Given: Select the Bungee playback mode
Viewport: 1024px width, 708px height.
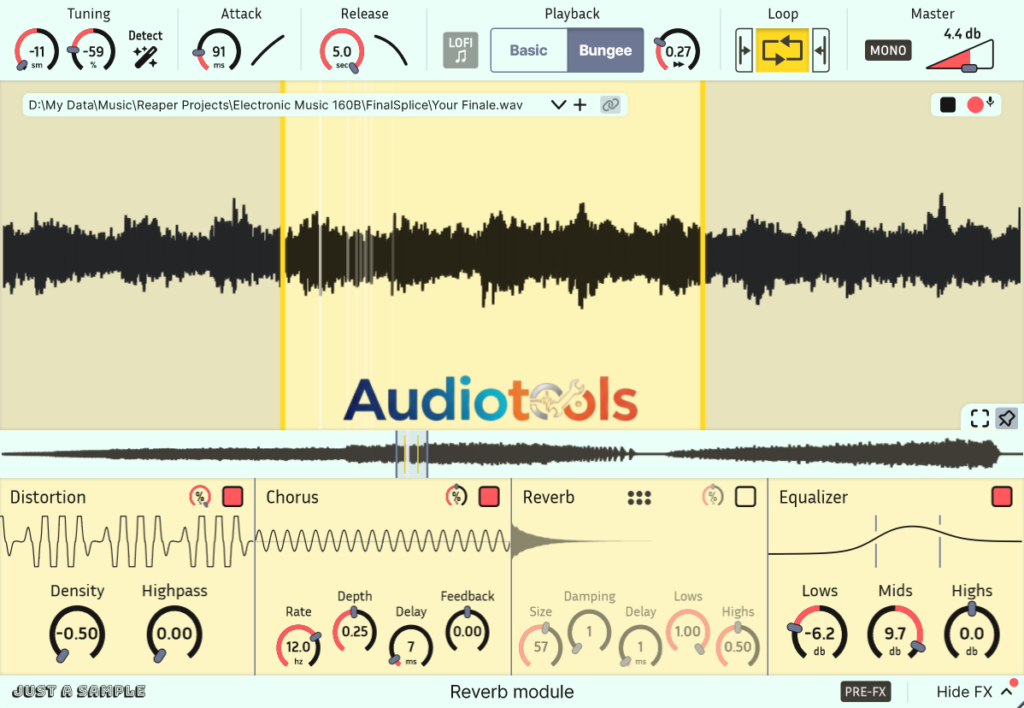Looking at the screenshot, I should pyautogui.click(x=605, y=50).
